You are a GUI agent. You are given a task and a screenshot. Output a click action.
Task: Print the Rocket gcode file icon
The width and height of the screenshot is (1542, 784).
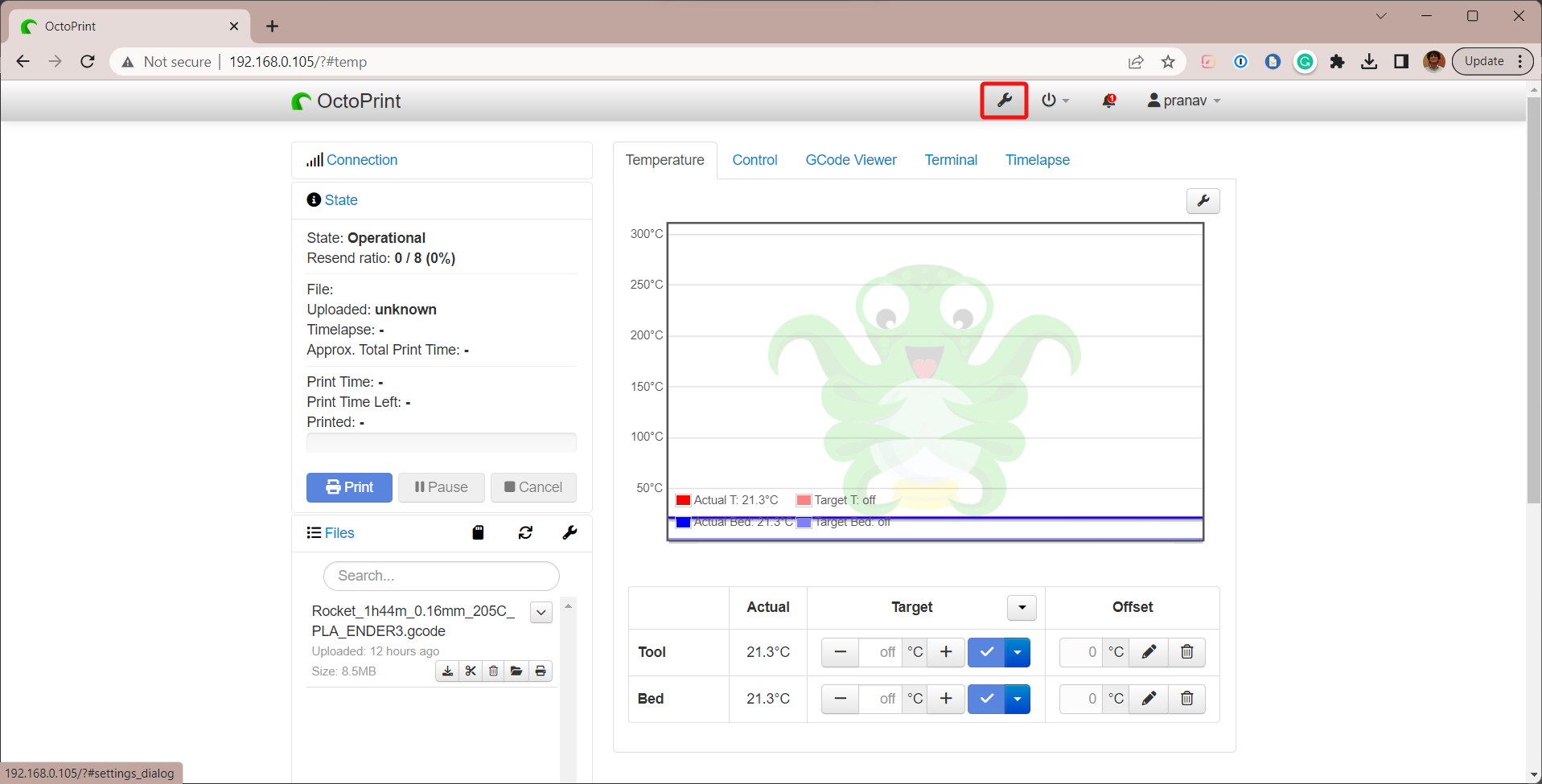541,671
